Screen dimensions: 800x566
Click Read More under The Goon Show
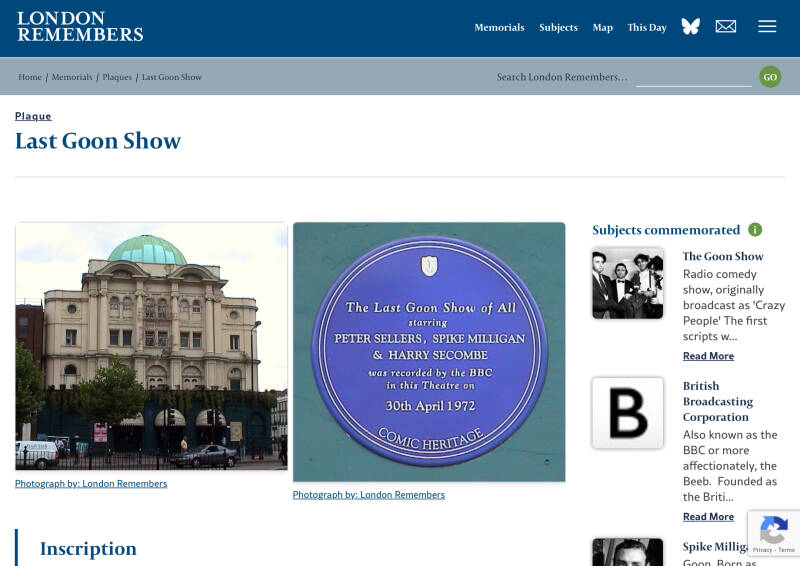(x=708, y=356)
